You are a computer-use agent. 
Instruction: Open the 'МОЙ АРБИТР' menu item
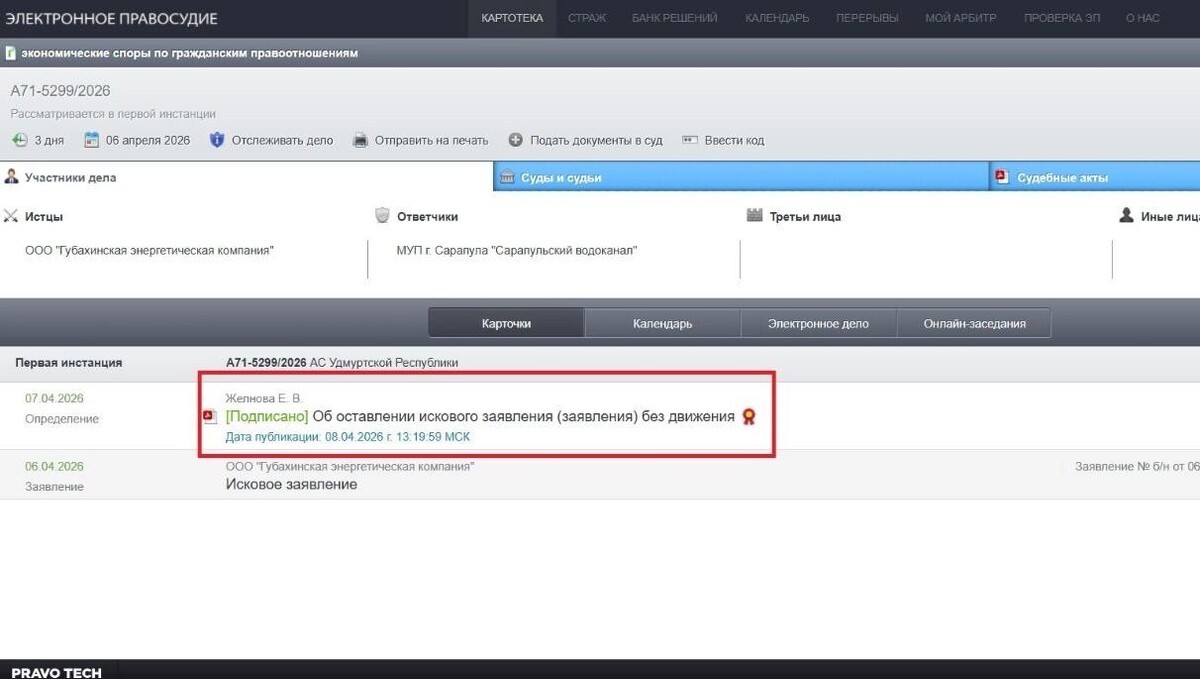tap(960, 17)
